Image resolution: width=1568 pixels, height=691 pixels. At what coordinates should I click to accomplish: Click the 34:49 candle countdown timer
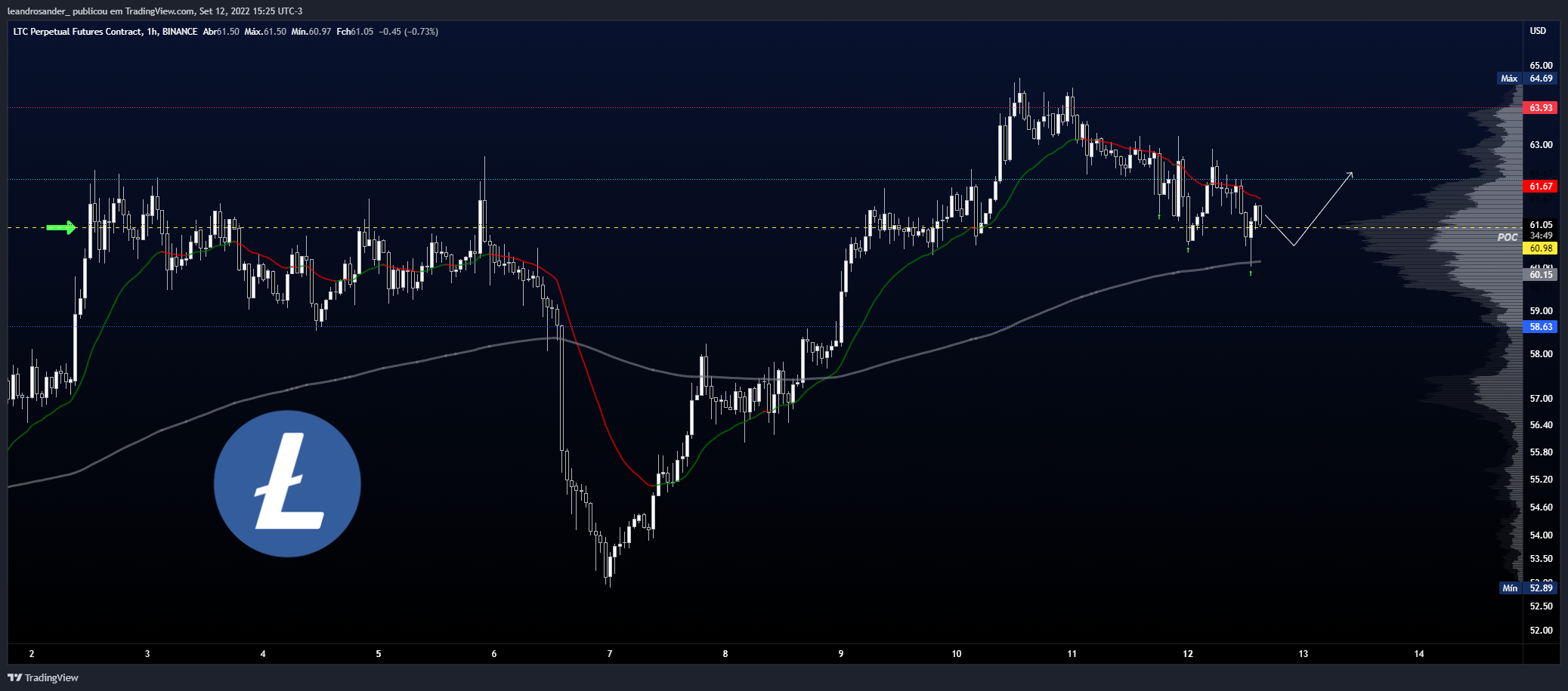point(1541,236)
